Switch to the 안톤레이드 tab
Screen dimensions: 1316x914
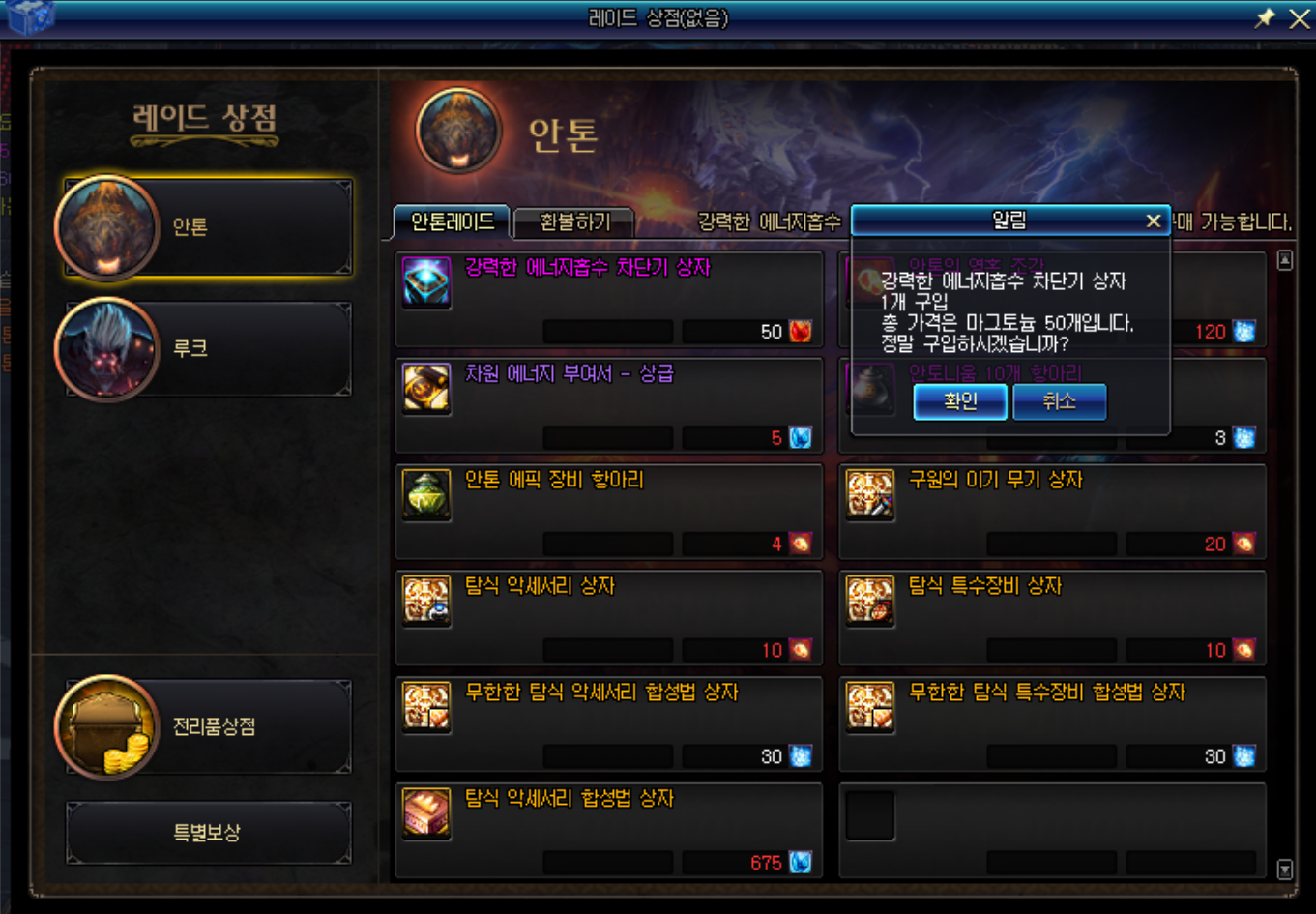[452, 222]
